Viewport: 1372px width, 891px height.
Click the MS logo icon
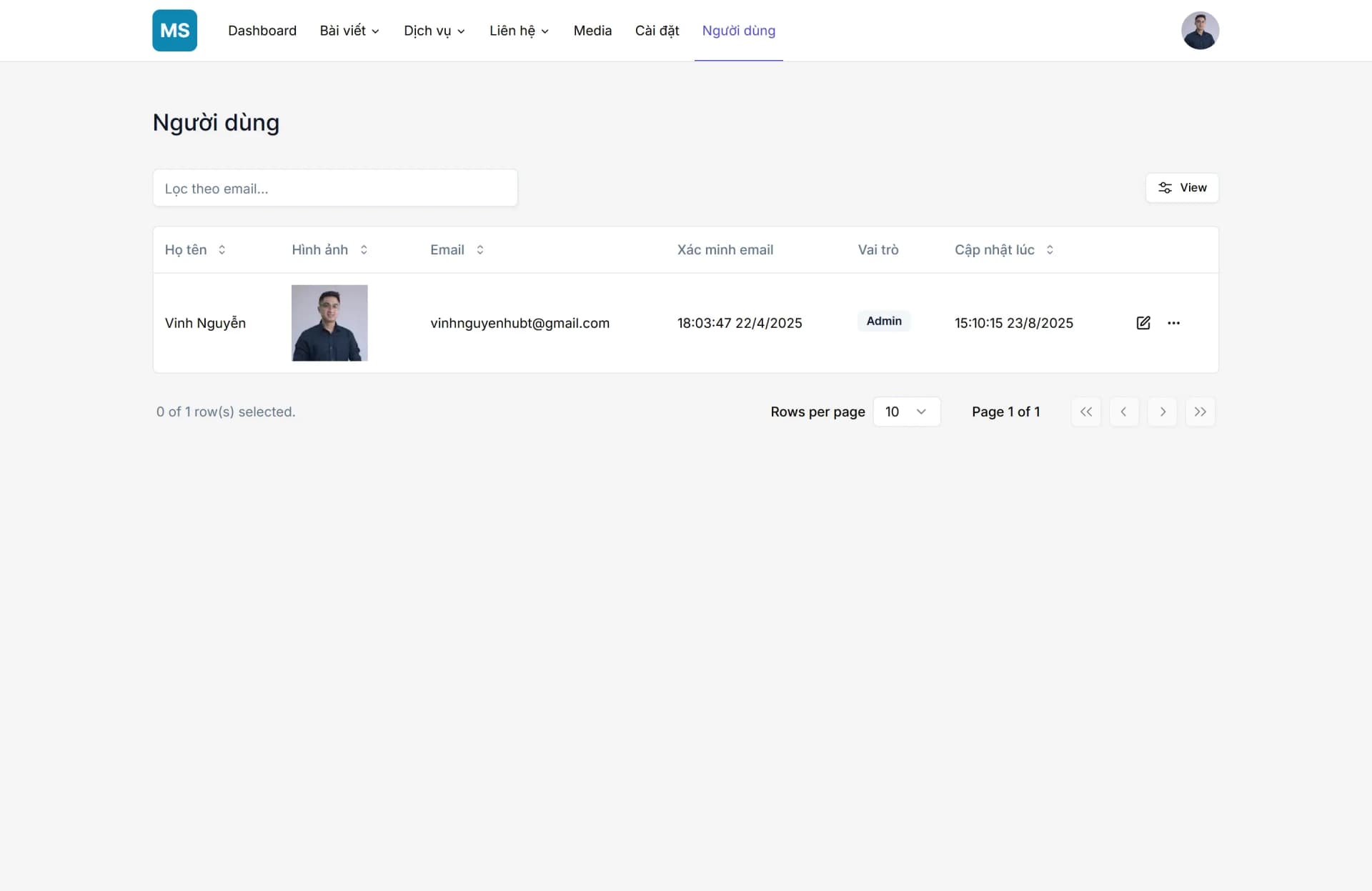coord(174,30)
